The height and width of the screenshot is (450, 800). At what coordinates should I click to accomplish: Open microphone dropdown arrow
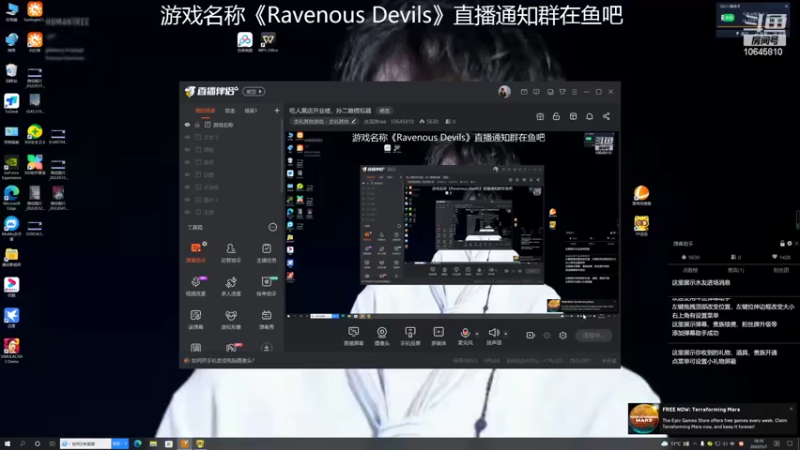pyautogui.click(x=477, y=334)
